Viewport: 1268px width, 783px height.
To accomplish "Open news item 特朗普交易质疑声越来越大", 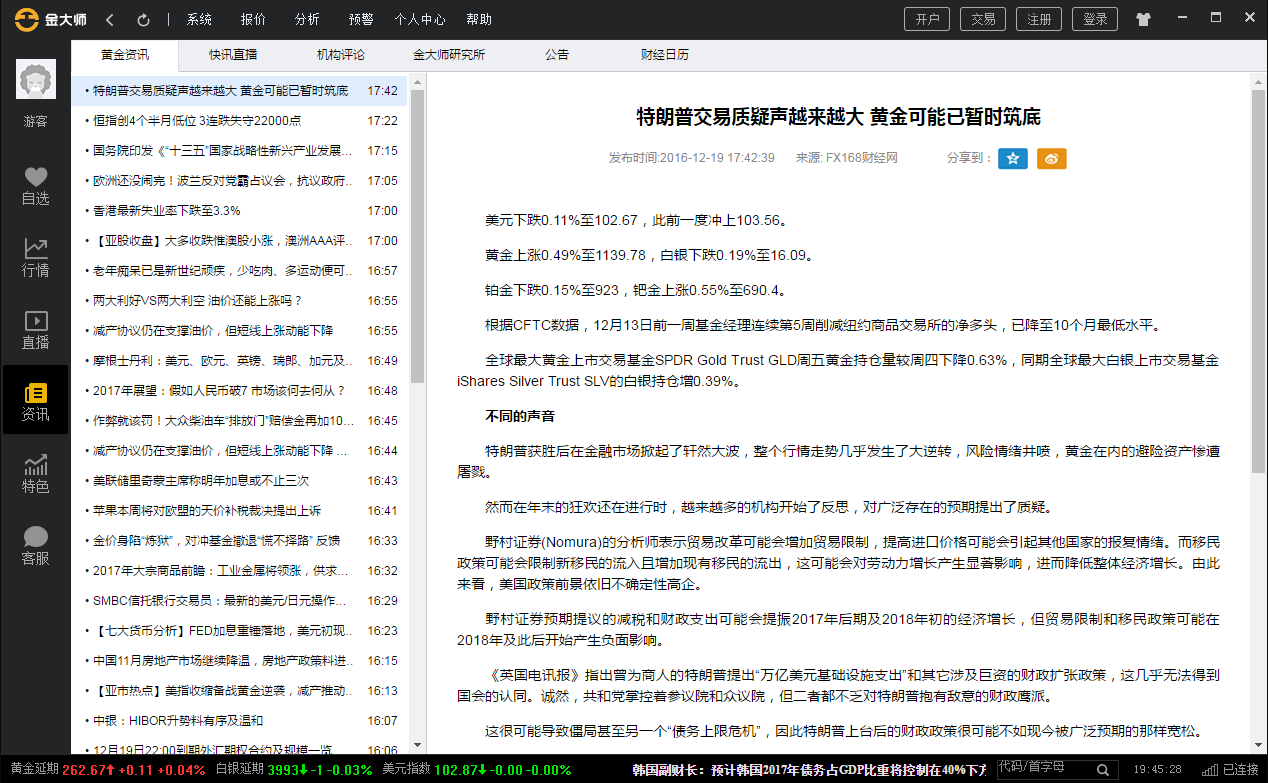I will pyautogui.click(x=239, y=91).
